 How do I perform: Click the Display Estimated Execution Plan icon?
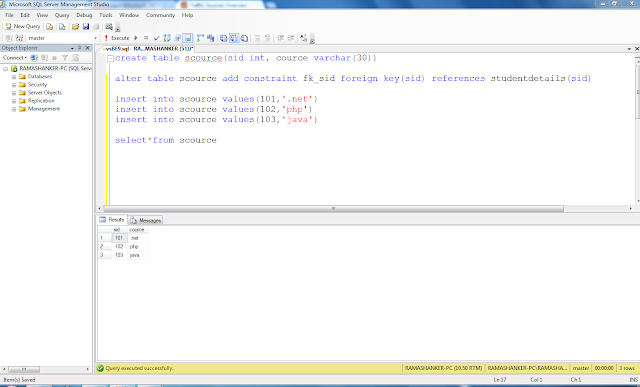(x=167, y=38)
